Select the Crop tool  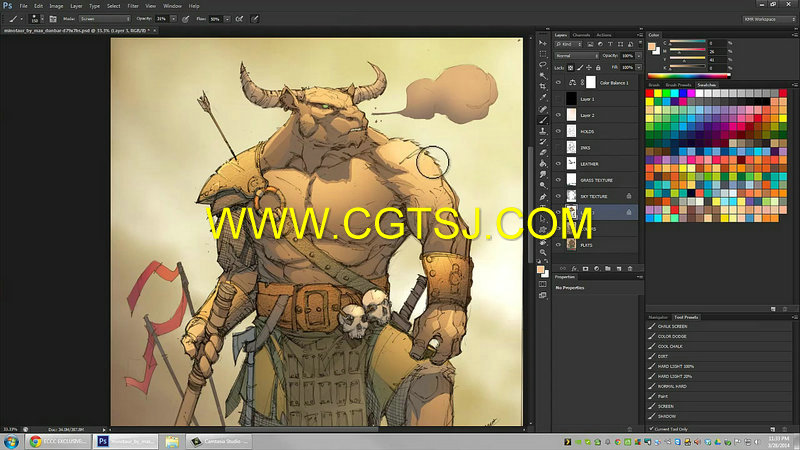(x=543, y=87)
